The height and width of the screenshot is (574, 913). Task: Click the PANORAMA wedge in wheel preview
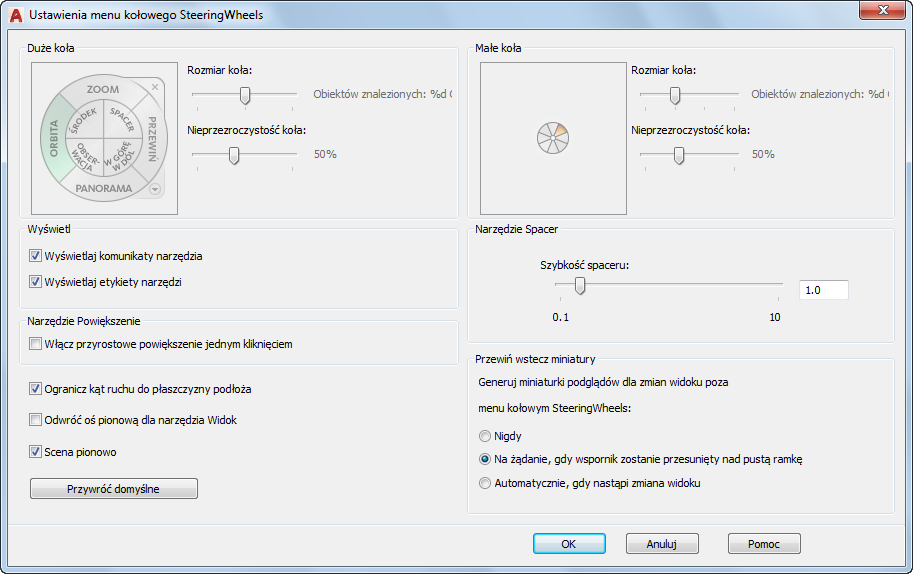(x=104, y=188)
